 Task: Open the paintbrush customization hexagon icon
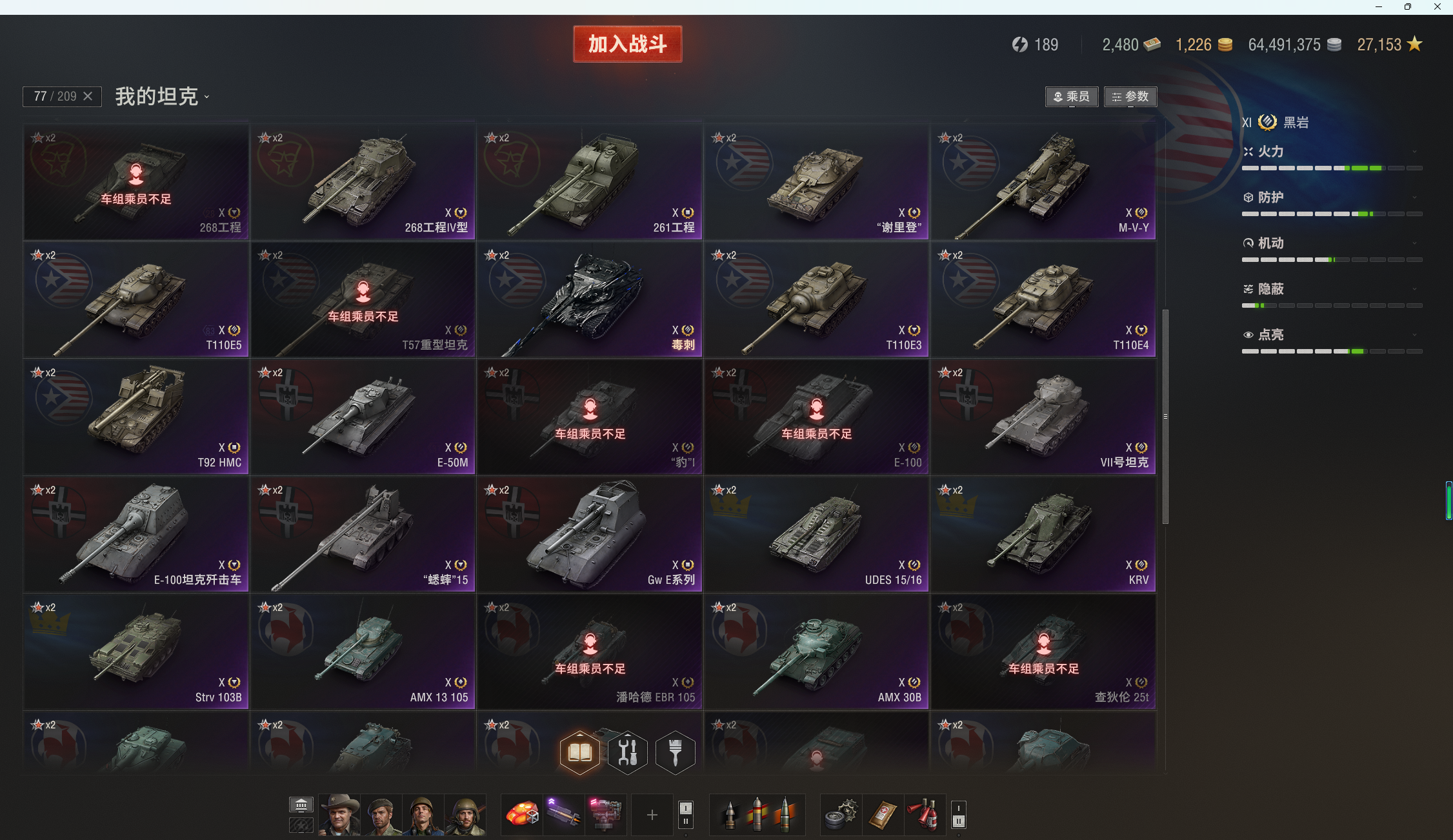[675, 752]
